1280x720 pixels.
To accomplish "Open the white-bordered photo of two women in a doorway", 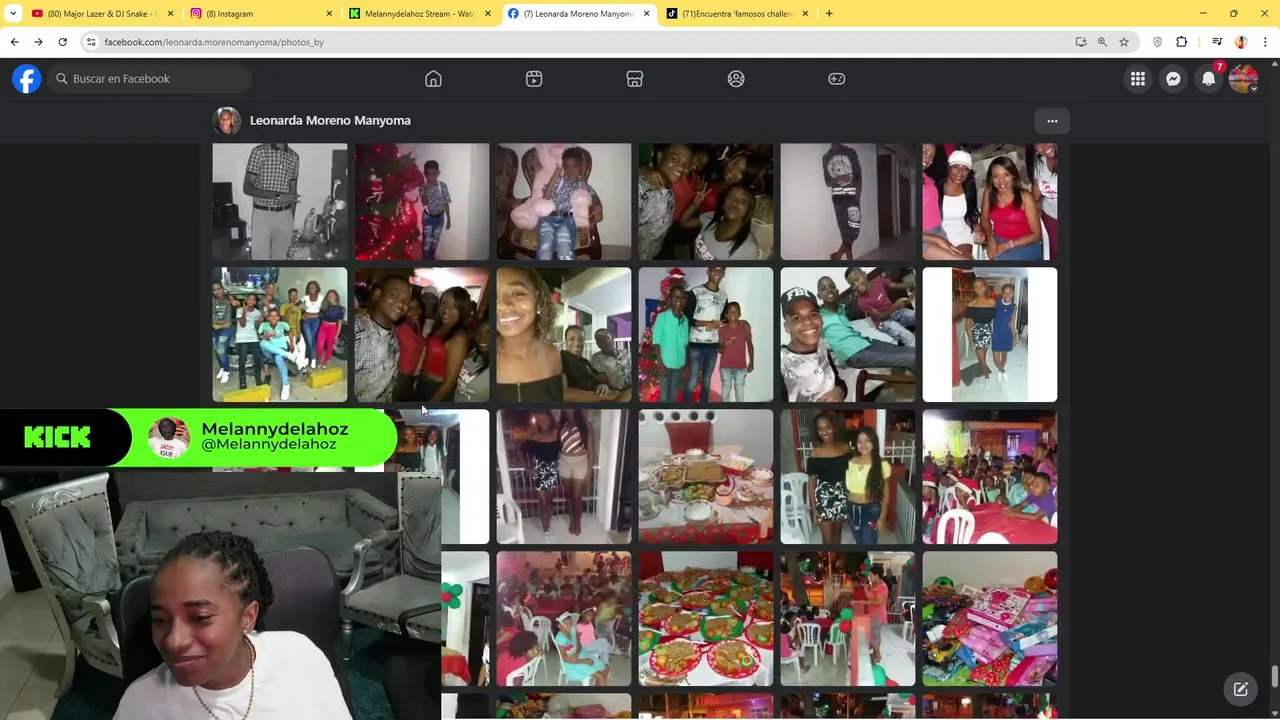I will pyautogui.click(x=990, y=334).
